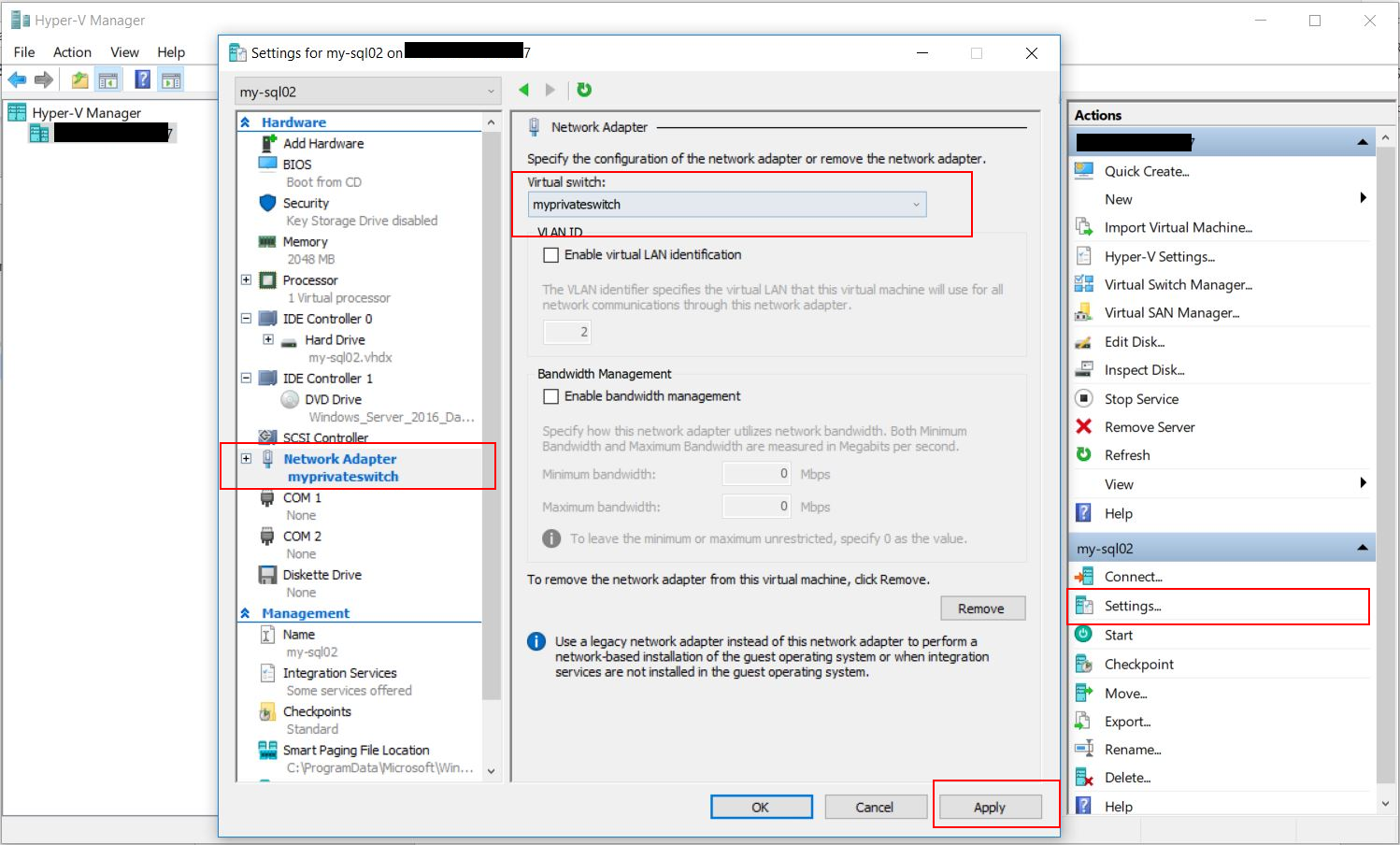Screen dimensions: 1400x845
Task: Expand the Network Adapter node
Action: tap(246, 458)
